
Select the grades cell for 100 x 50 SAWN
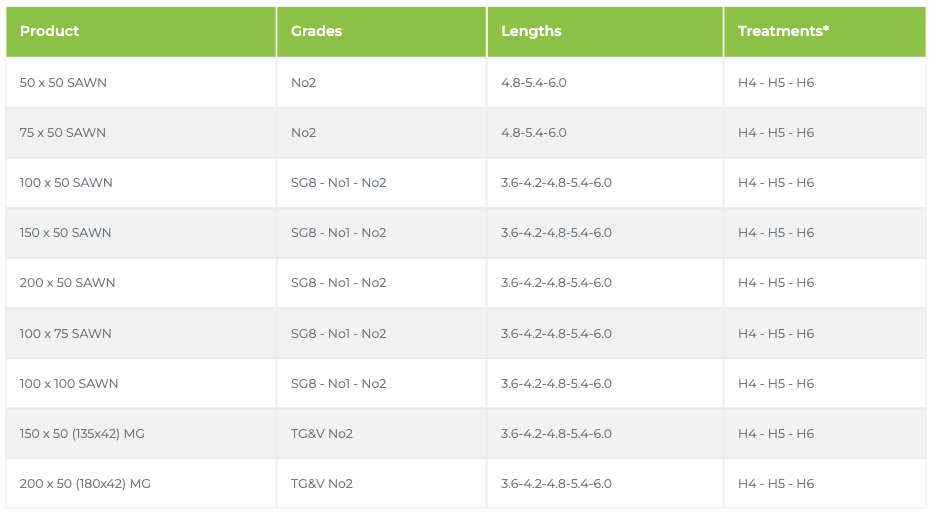(x=339, y=182)
